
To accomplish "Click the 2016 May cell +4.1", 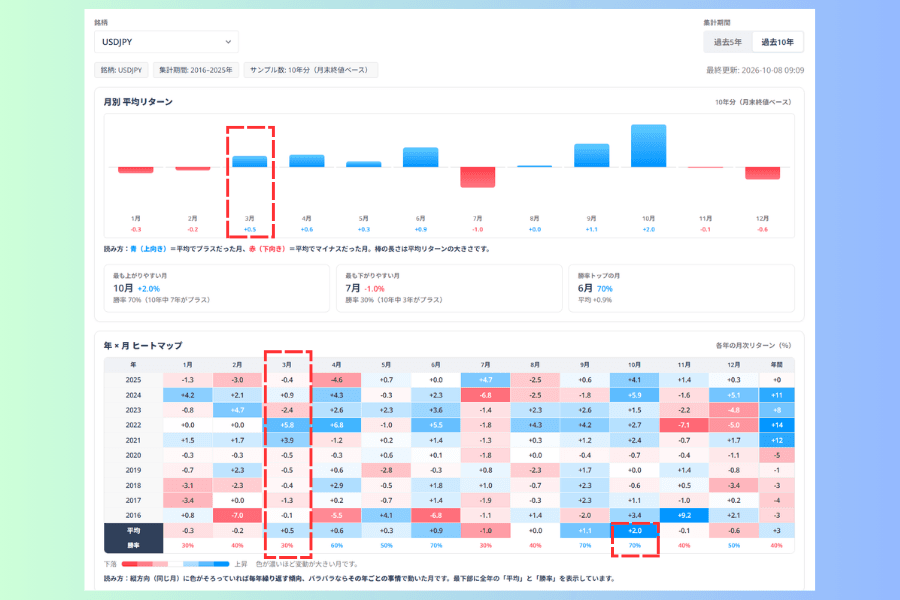I will [386, 515].
